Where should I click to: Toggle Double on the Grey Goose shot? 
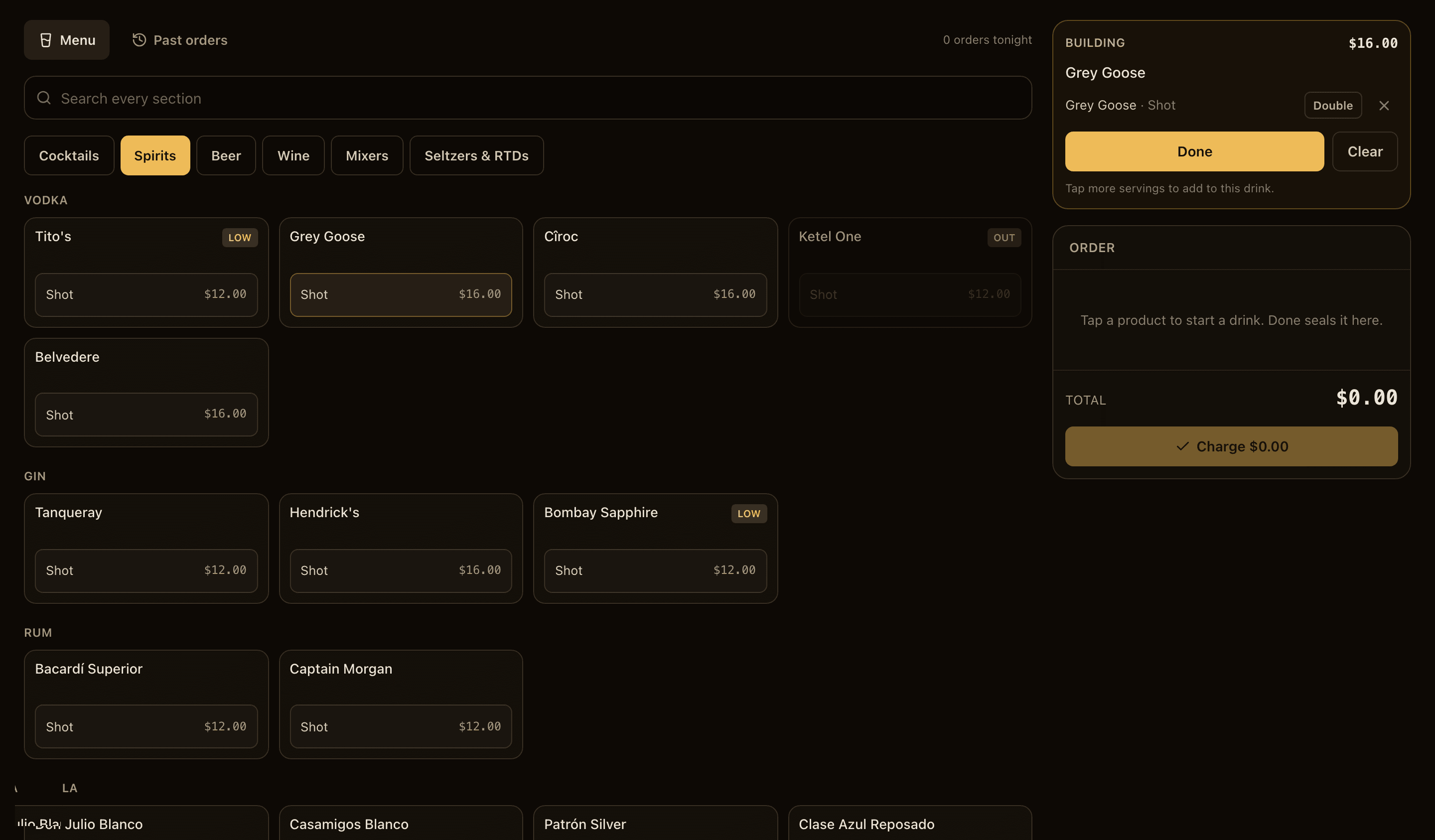coord(1333,105)
